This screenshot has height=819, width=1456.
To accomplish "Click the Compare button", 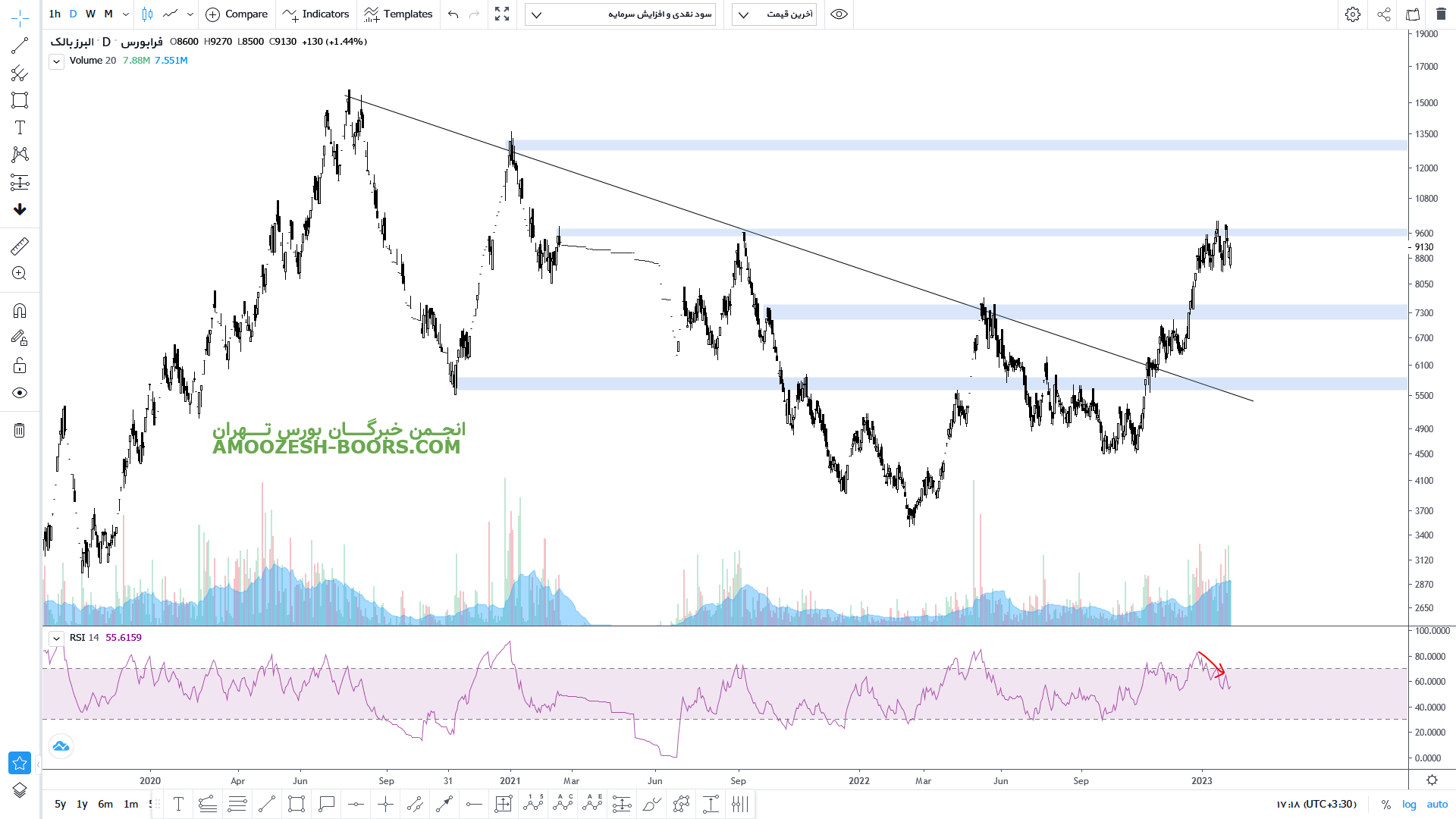I will click(237, 14).
